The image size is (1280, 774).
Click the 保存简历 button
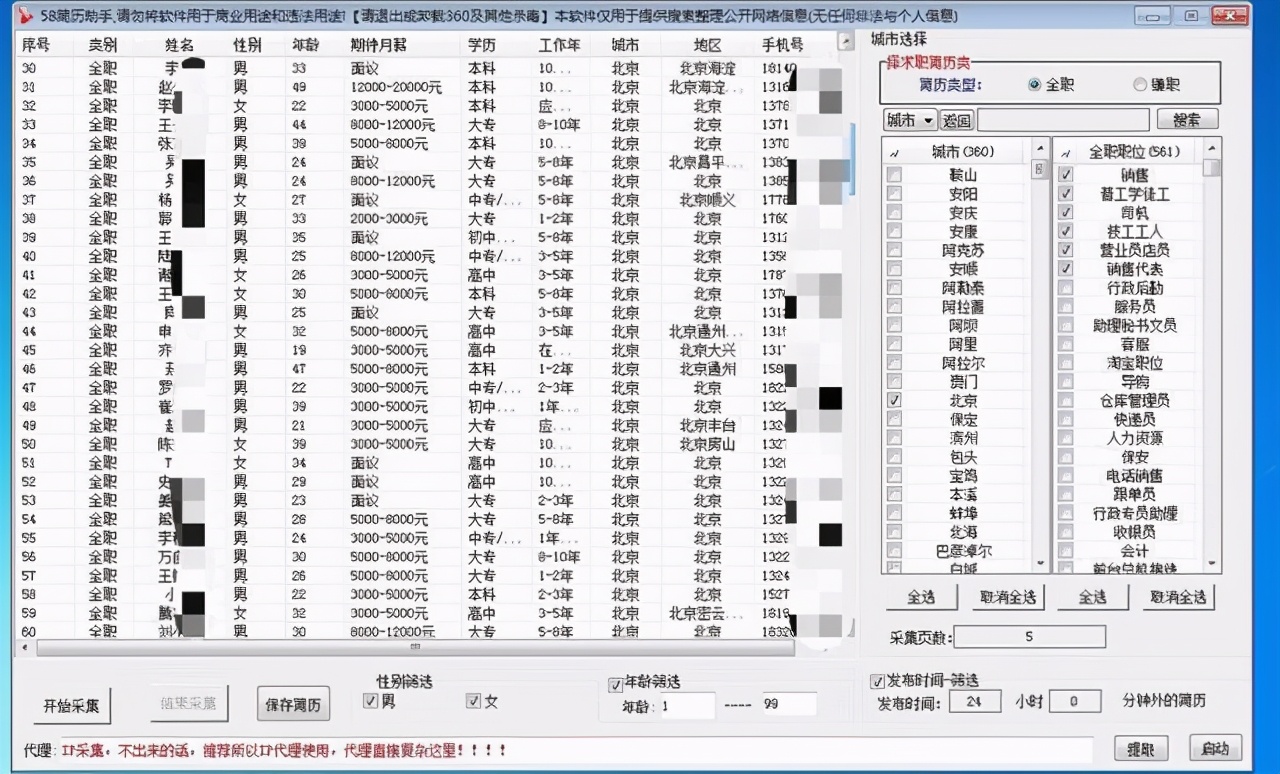293,704
